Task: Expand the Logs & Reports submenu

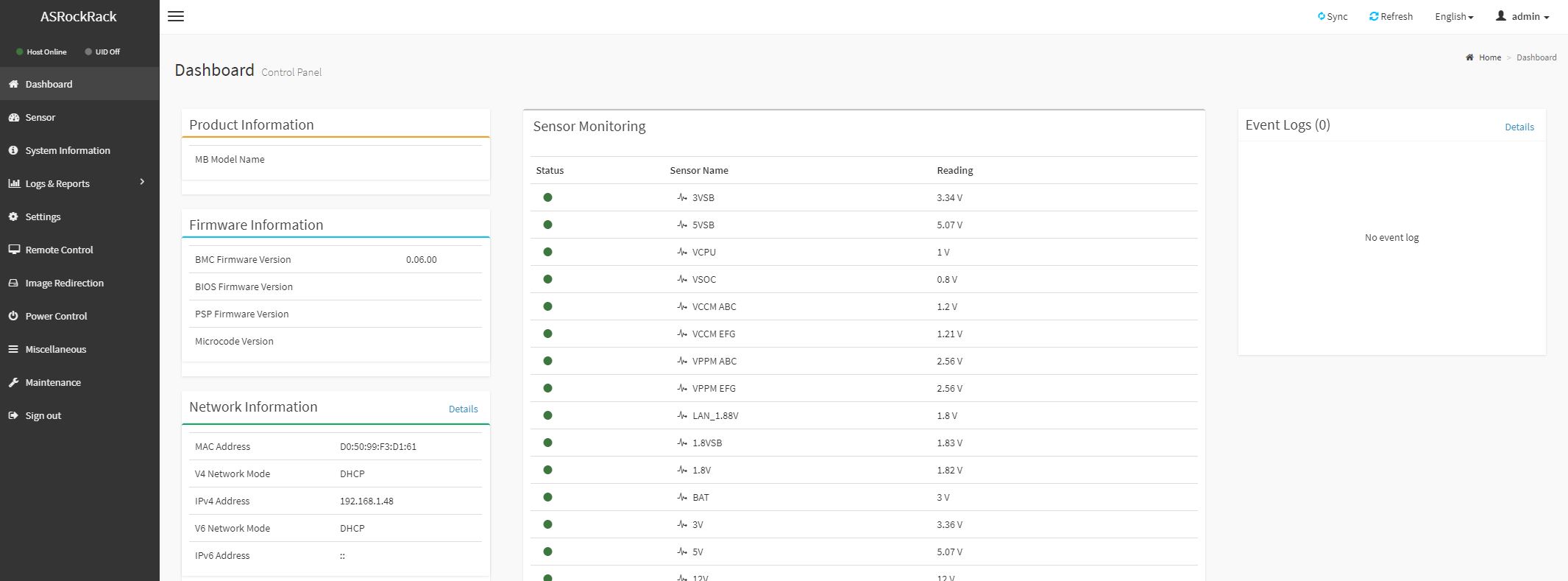Action: click(x=142, y=182)
